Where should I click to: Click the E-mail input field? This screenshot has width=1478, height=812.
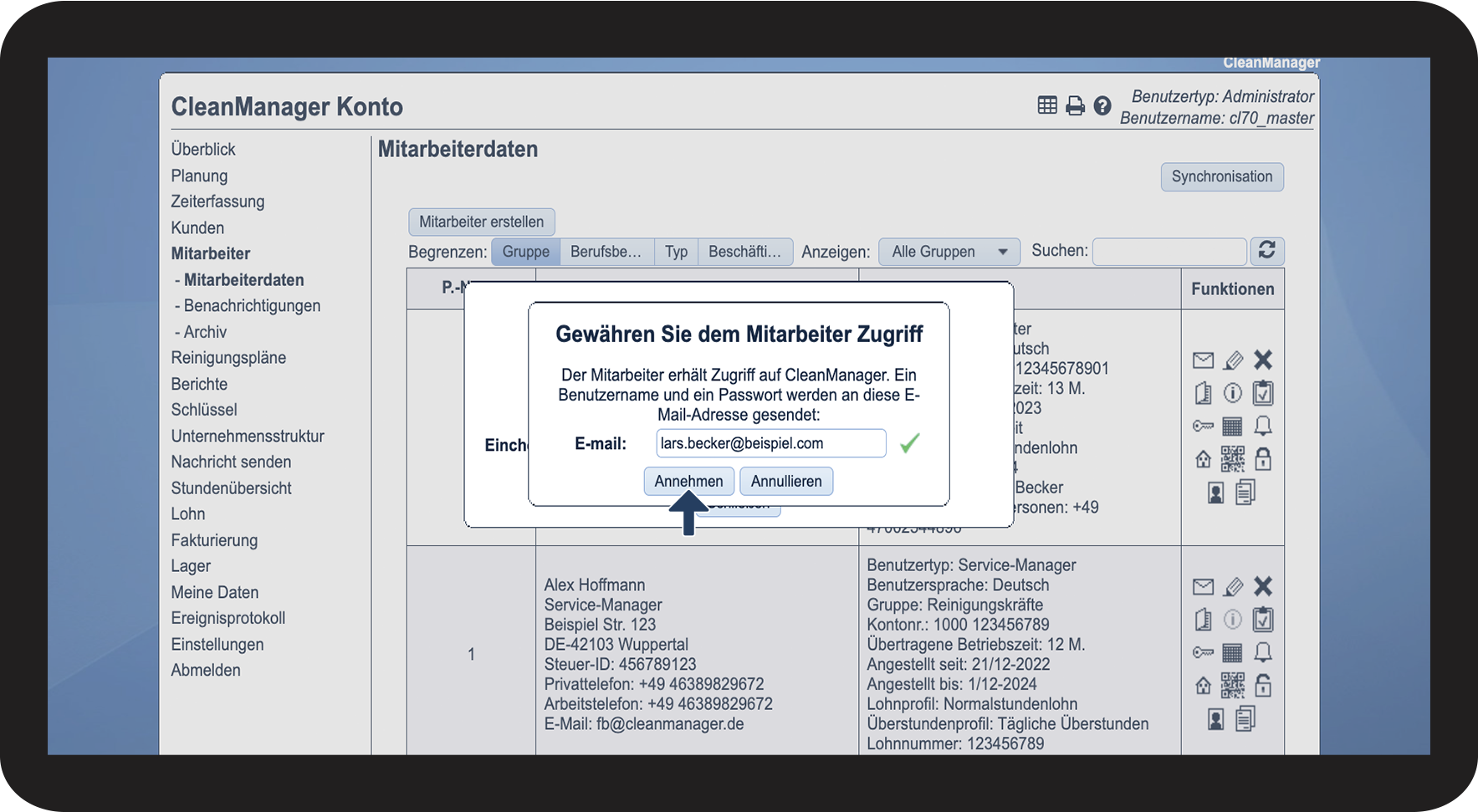[x=771, y=443]
